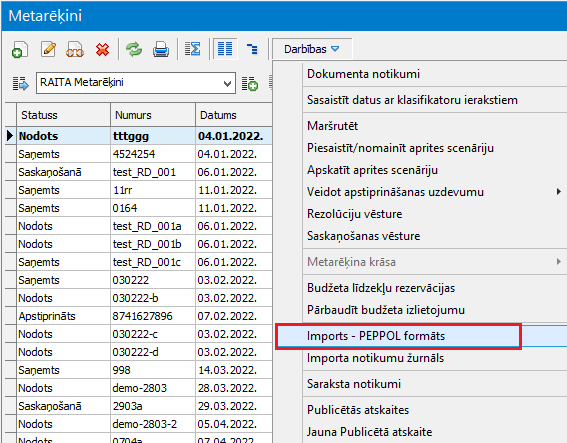This screenshot has width=567, height=443.
Task: Click the date 29.03.2022. cell
Action: click(234, 406)
